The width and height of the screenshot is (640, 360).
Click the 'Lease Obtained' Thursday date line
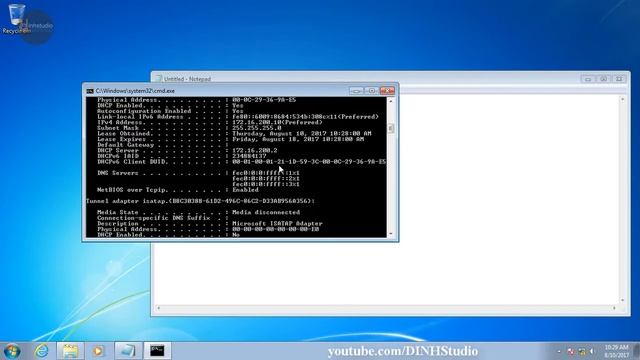[x=234, y=133]
